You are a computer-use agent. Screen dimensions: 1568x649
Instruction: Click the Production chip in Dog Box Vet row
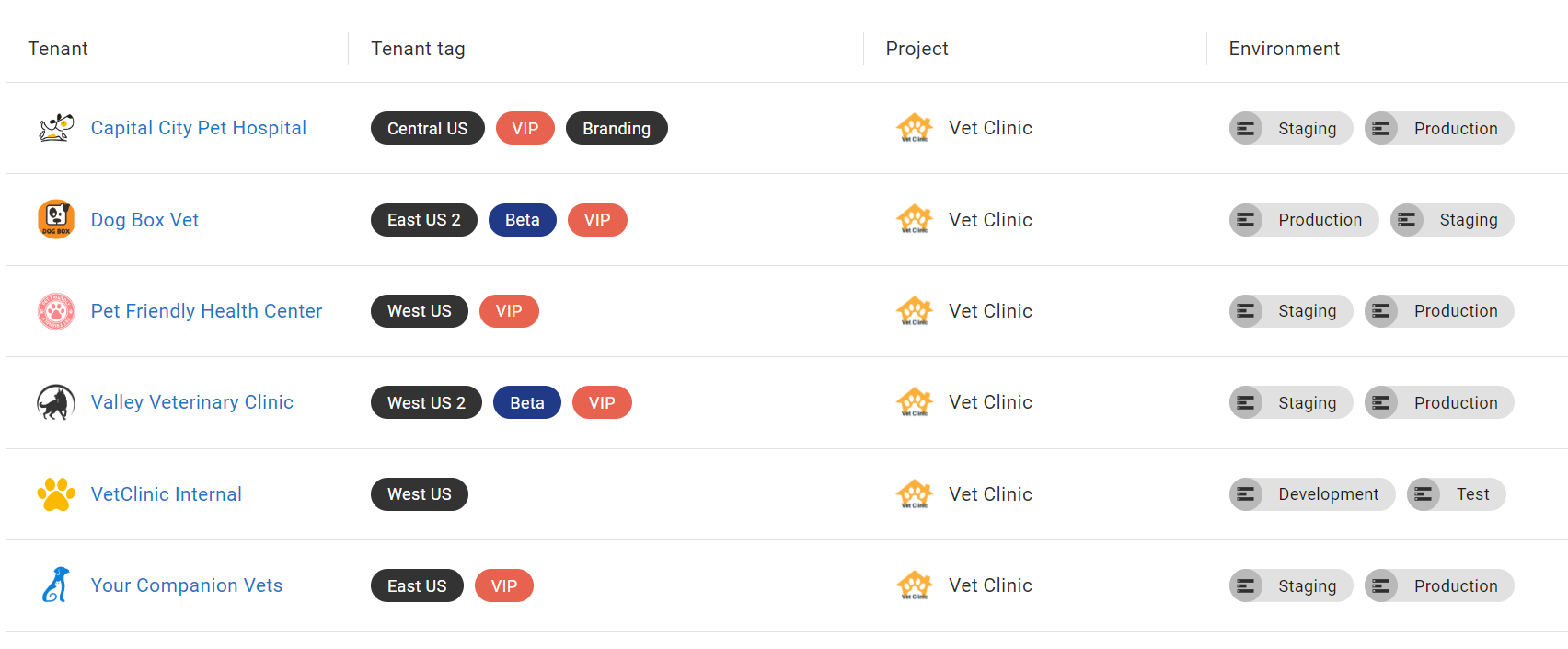(1304, 220)
